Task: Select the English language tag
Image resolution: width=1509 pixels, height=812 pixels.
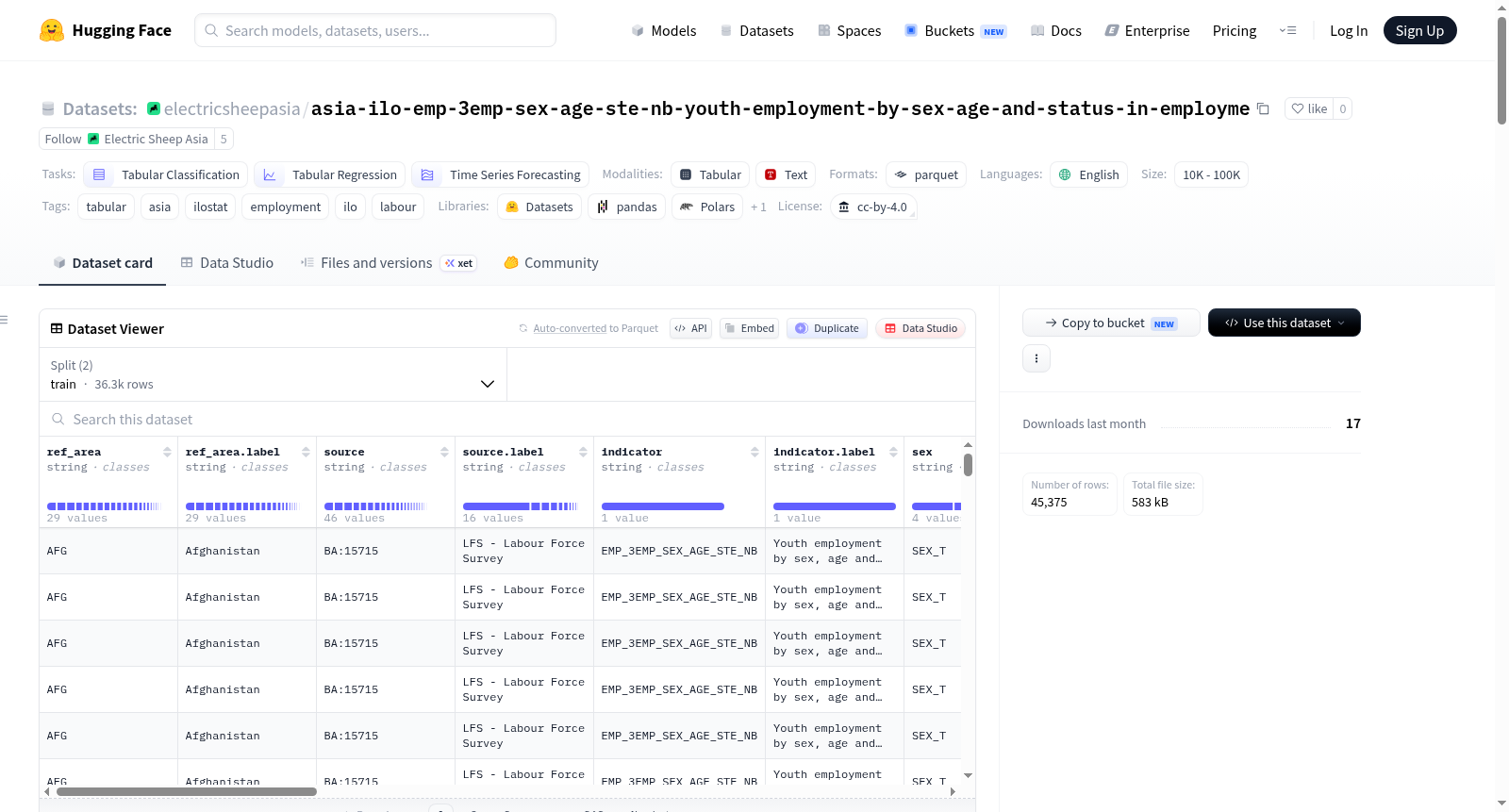Action: pyautogui.click(x=1088, y=174)
